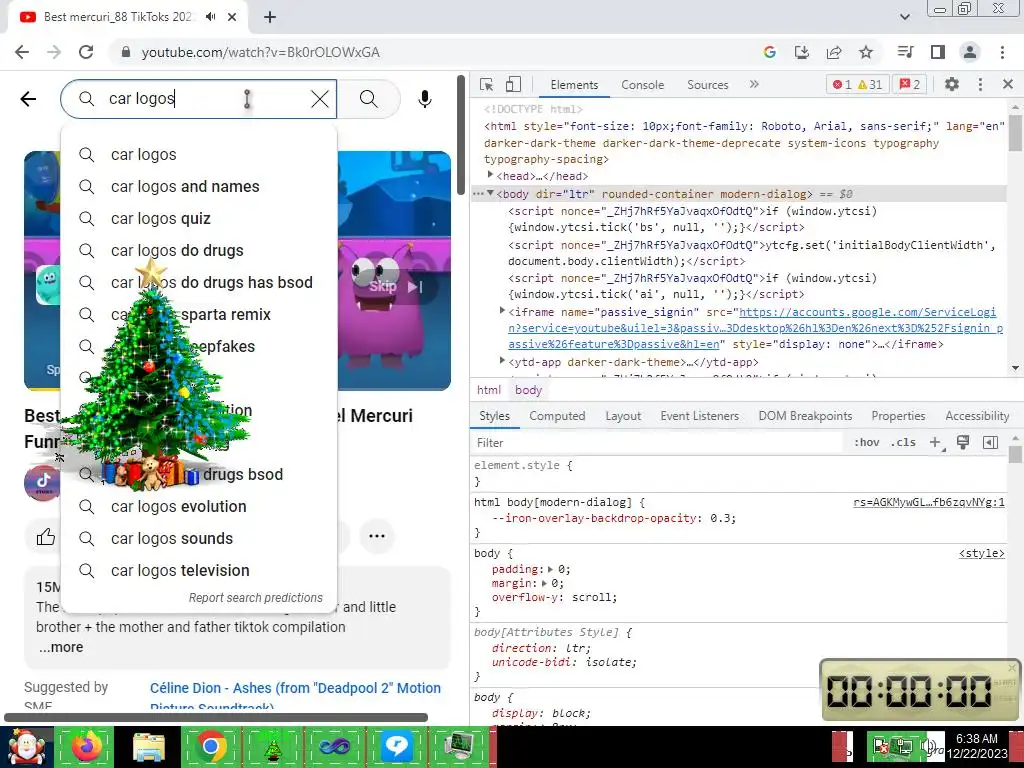Select suggestion 'car logos quiz'

[x=199, y=219]
